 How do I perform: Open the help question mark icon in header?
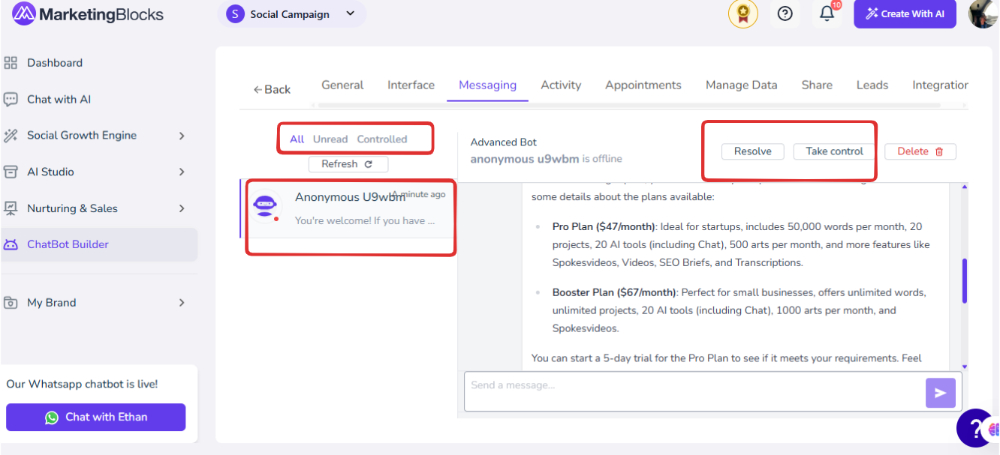tap(785, 13)
